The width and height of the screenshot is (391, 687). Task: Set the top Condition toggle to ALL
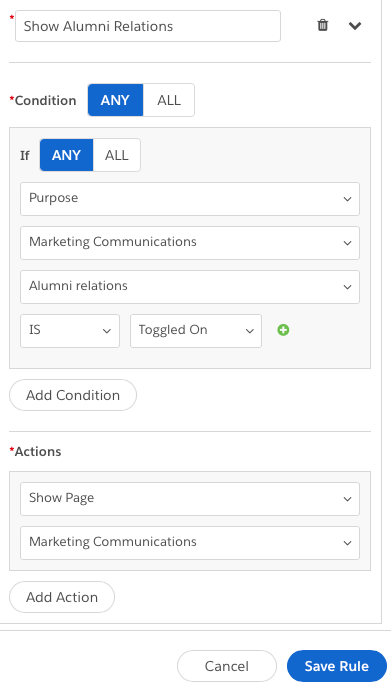[x=169, y=100]
